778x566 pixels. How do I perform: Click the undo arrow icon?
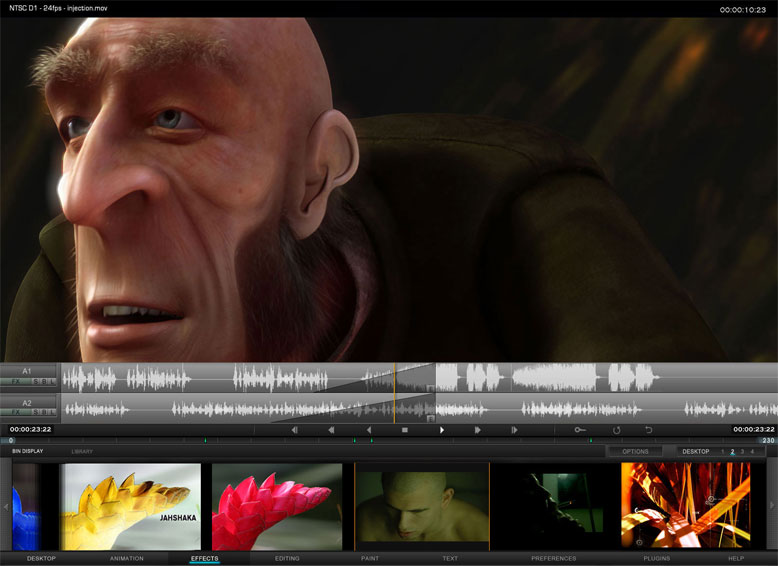(648, 430)
